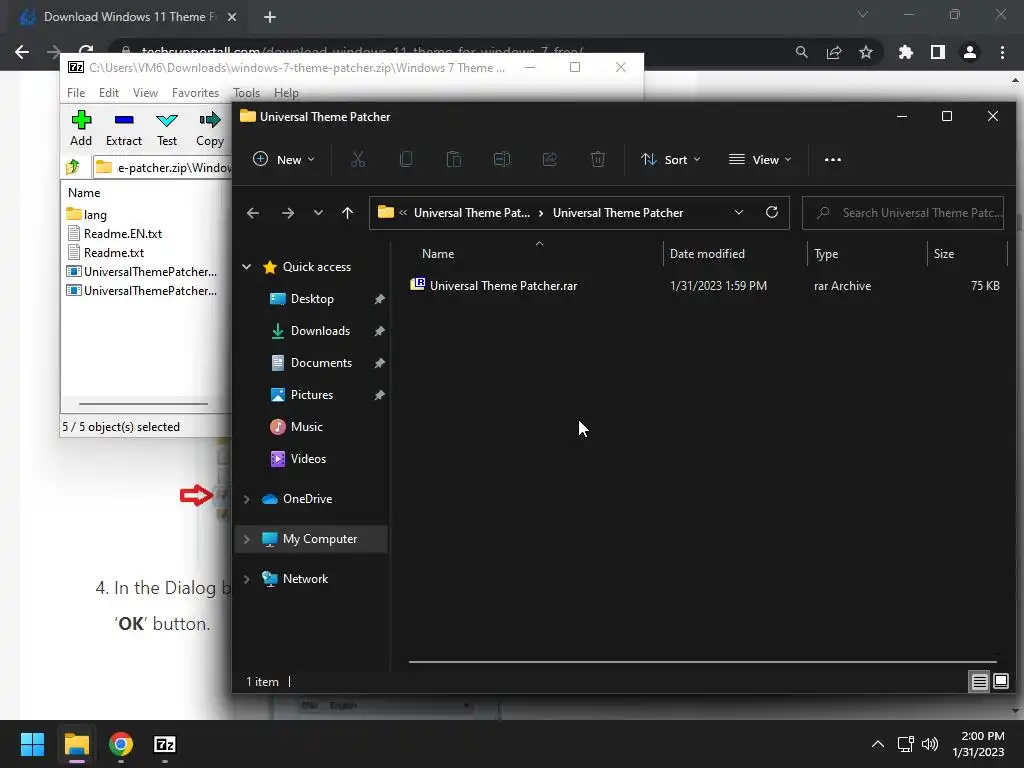The height and width of the screenshot is (768, 1024).
Task: Open Videos in navigation pane
Action: tap(308, 458)
